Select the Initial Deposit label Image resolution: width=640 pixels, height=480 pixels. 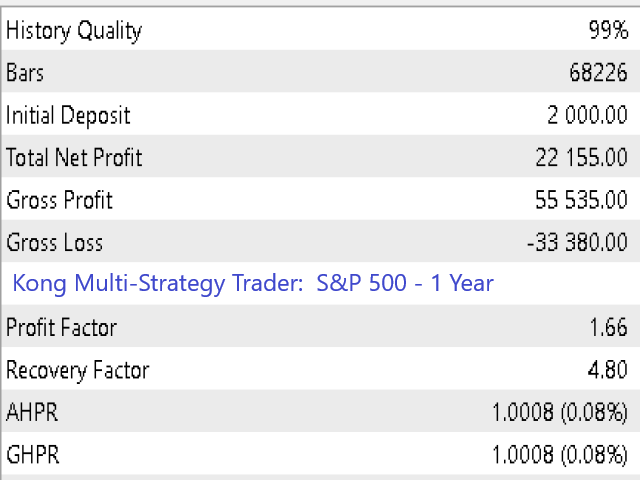[x=68, y=116]
